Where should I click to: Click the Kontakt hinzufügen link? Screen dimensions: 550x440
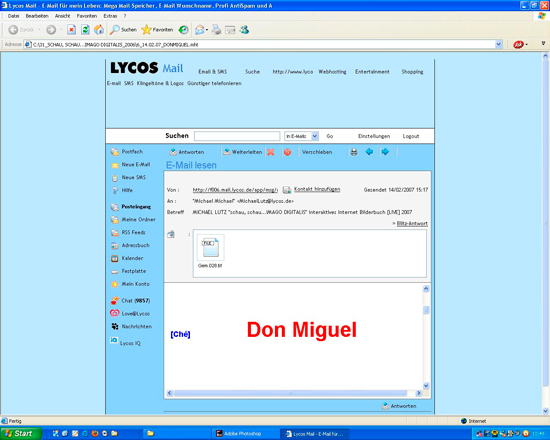coord(317,189)
